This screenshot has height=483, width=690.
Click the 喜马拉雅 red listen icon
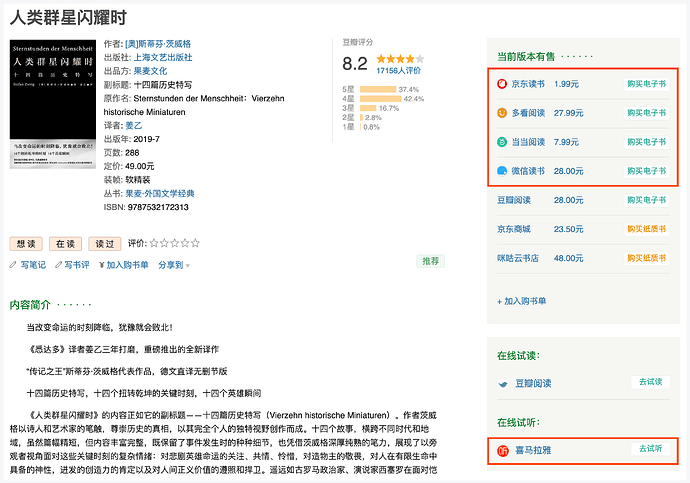(503, 450)
